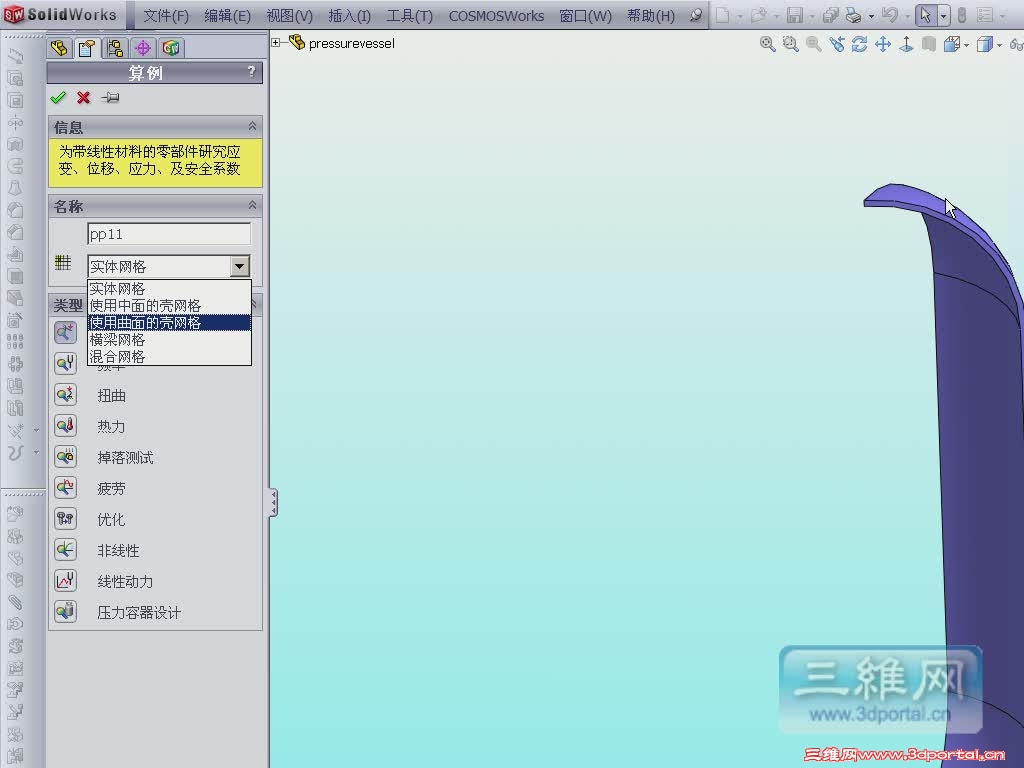Choose 使用曲面的壳网格 option

169,323
